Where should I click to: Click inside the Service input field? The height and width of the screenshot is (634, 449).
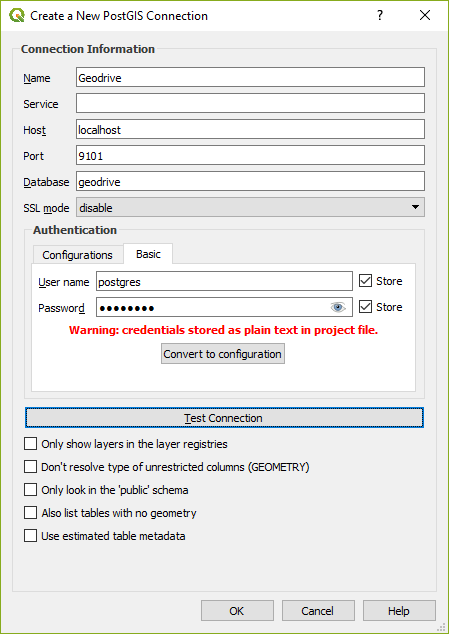(x=250, y=104)
